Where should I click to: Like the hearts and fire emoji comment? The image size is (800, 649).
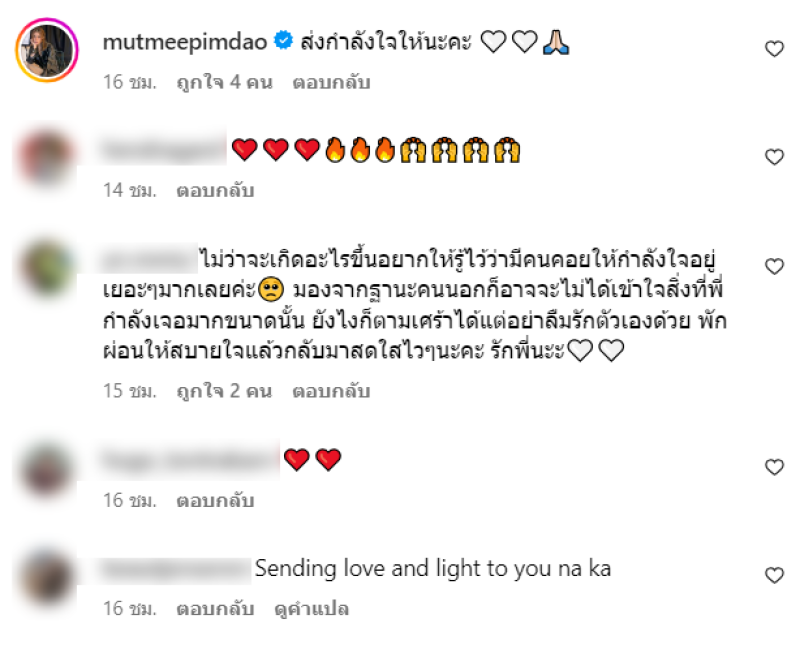[x=774, y=157]
